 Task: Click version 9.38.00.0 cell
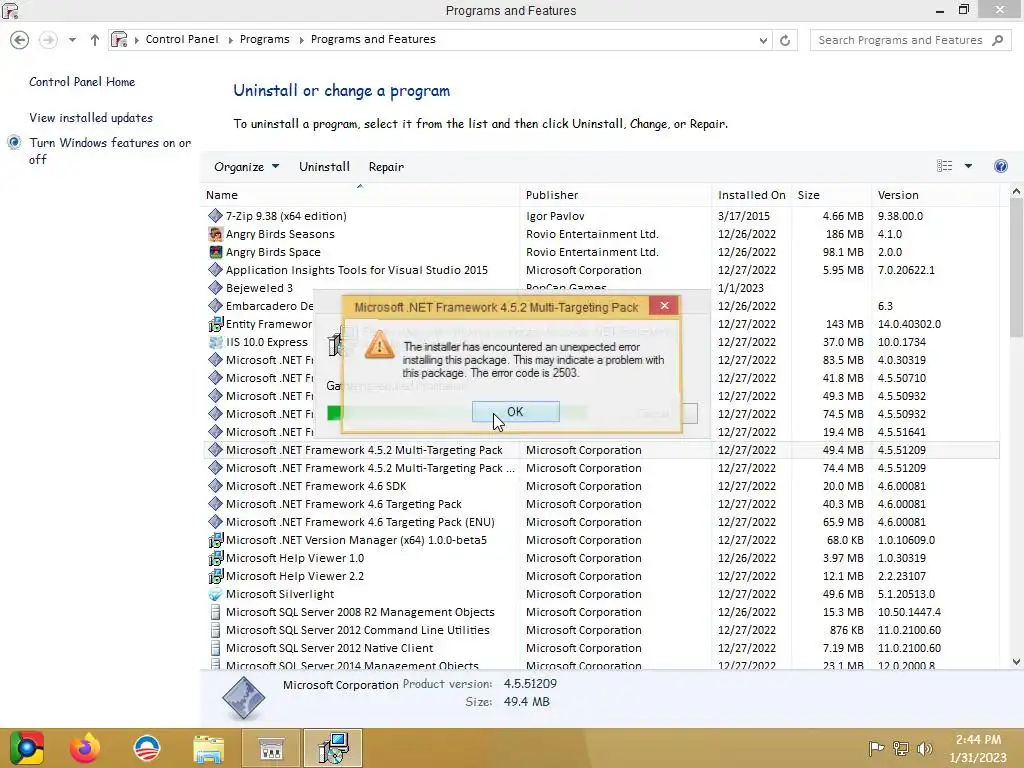[900, 216]
